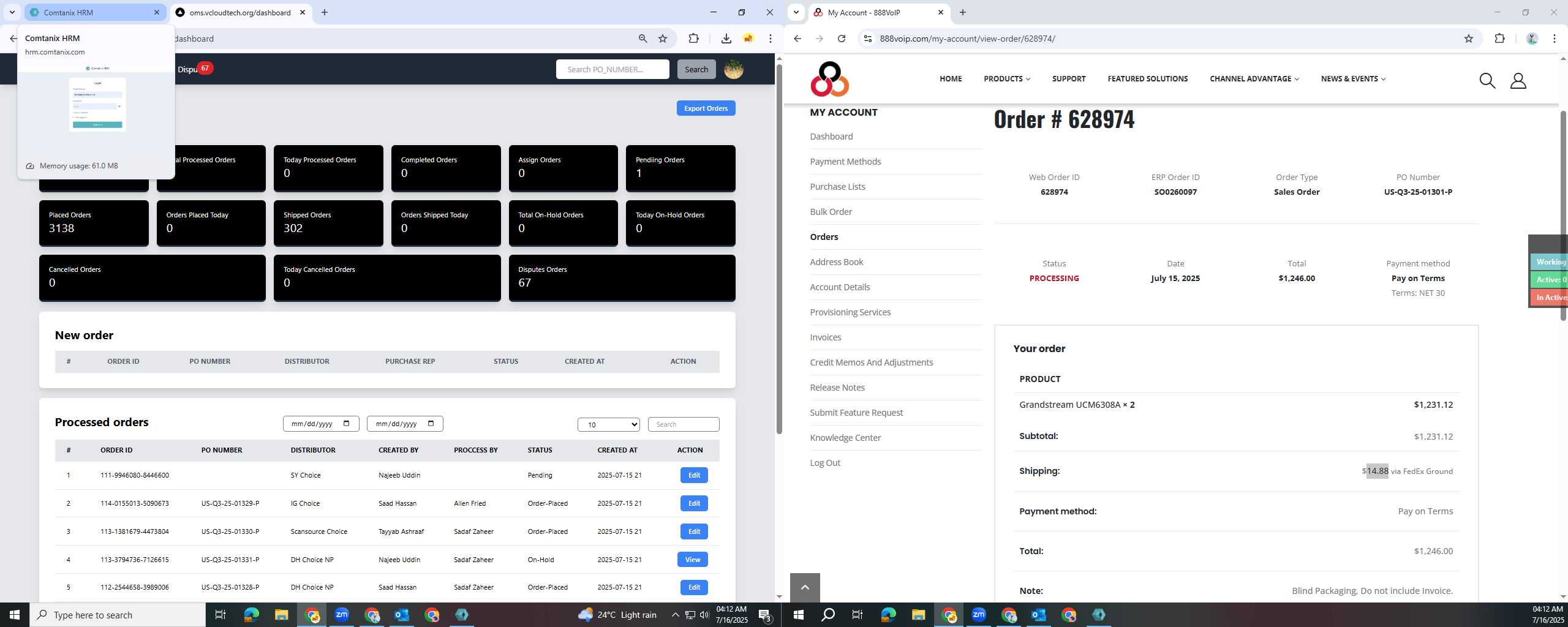Screen dimensions: 1568x627
Task: Open Invoices in My Account sidebar
Action: click(825, 337)
